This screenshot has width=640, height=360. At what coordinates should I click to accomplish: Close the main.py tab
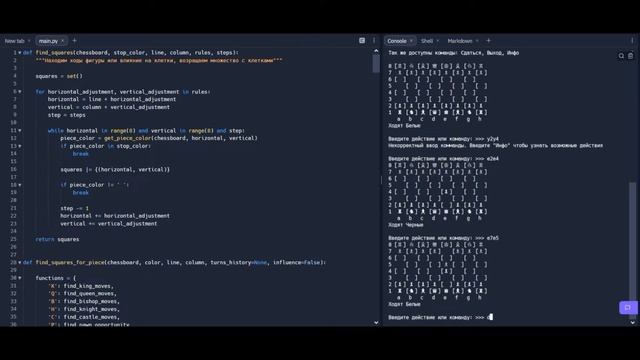pyautogui.click(x=62, y=41)
